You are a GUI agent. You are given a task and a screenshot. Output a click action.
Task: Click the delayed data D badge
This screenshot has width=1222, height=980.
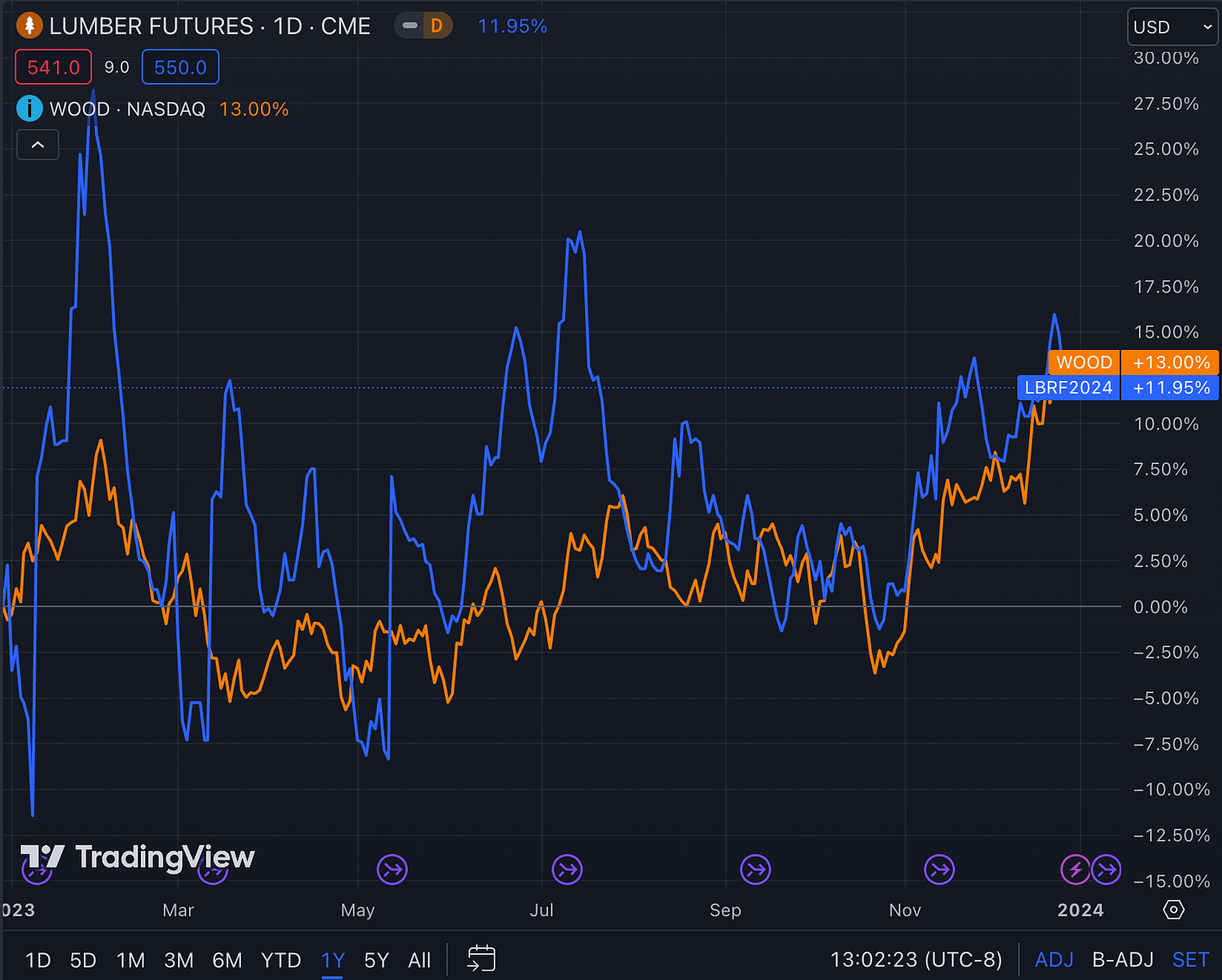click(436, 26)
